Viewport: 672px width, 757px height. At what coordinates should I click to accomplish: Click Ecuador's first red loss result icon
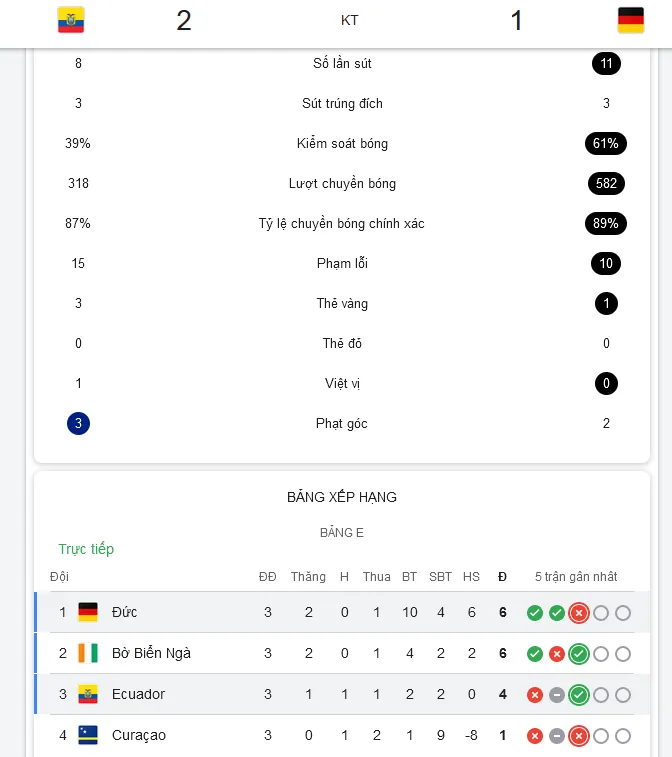point(534,695)
